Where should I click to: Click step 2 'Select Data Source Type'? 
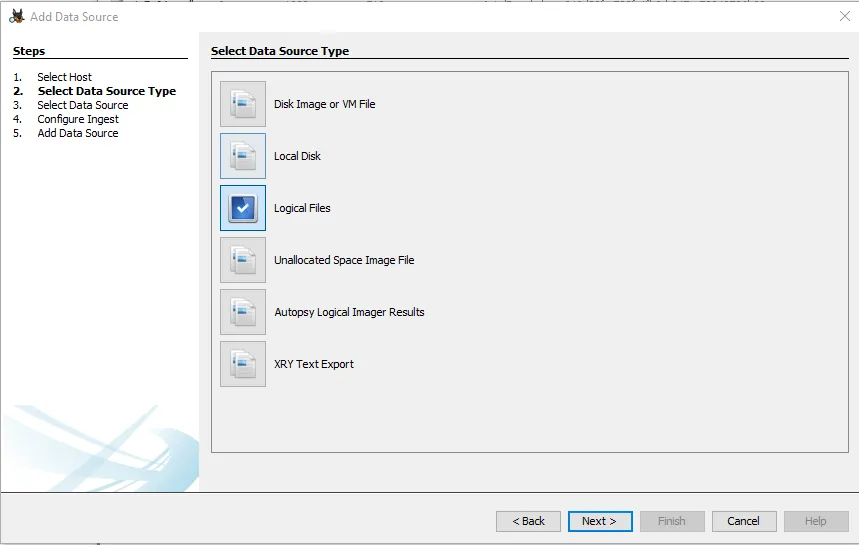106,91
